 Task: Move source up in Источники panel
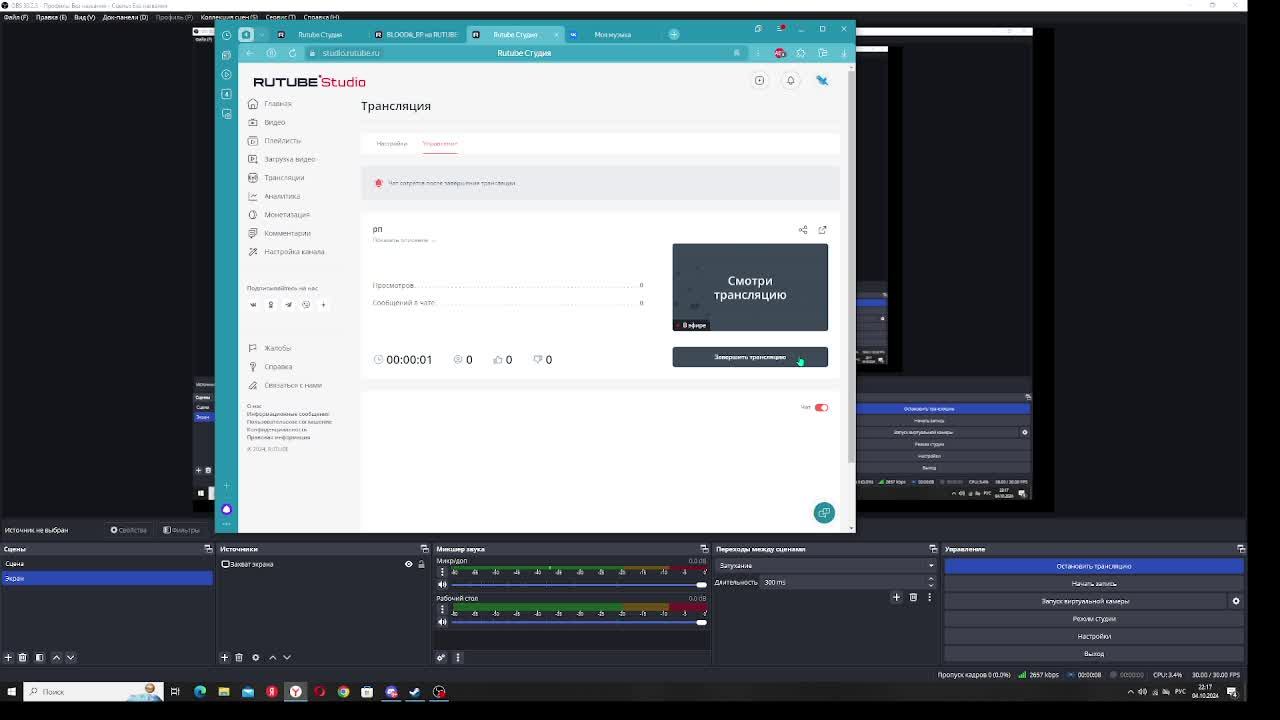click(272, 657)
